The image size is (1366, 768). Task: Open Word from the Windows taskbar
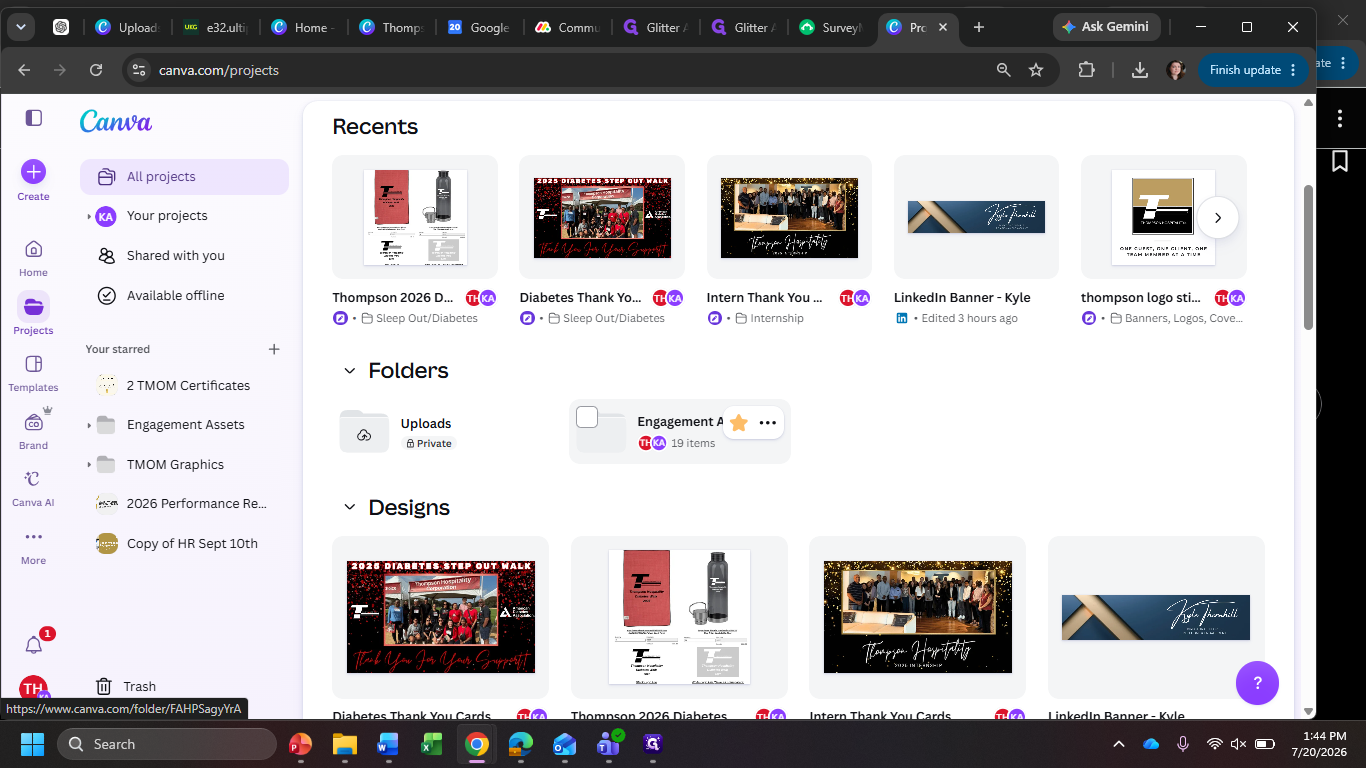click(x=388, y=744)
